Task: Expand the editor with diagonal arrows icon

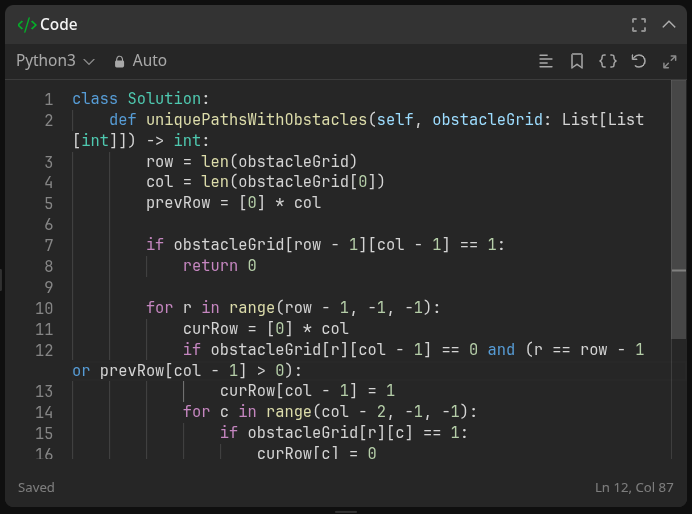Action: 669,62
